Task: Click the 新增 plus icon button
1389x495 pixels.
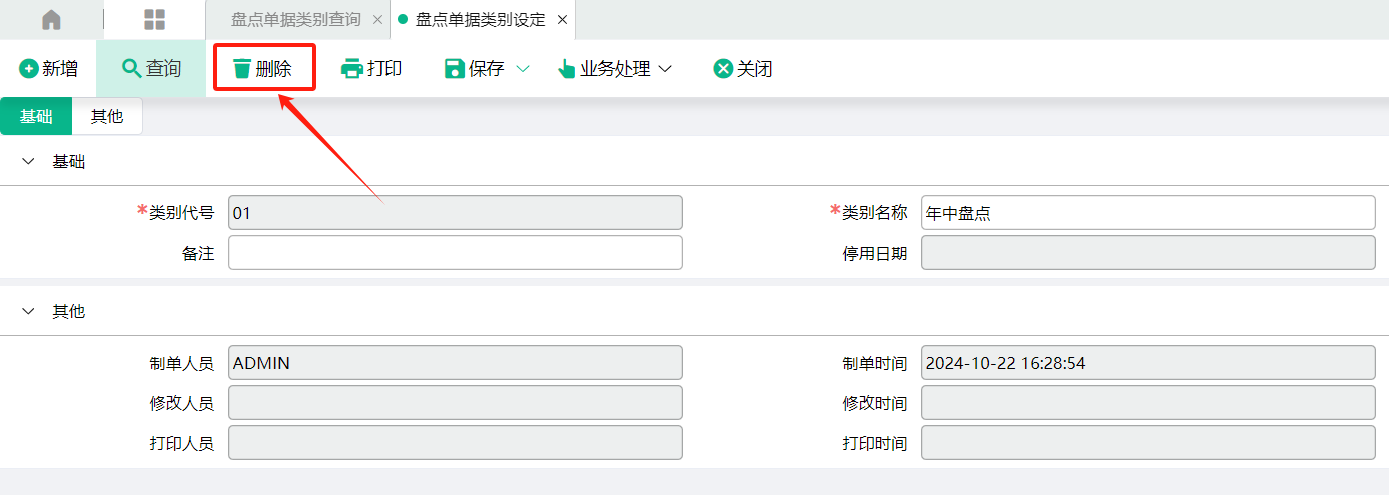Action: (x=48, y=69)
